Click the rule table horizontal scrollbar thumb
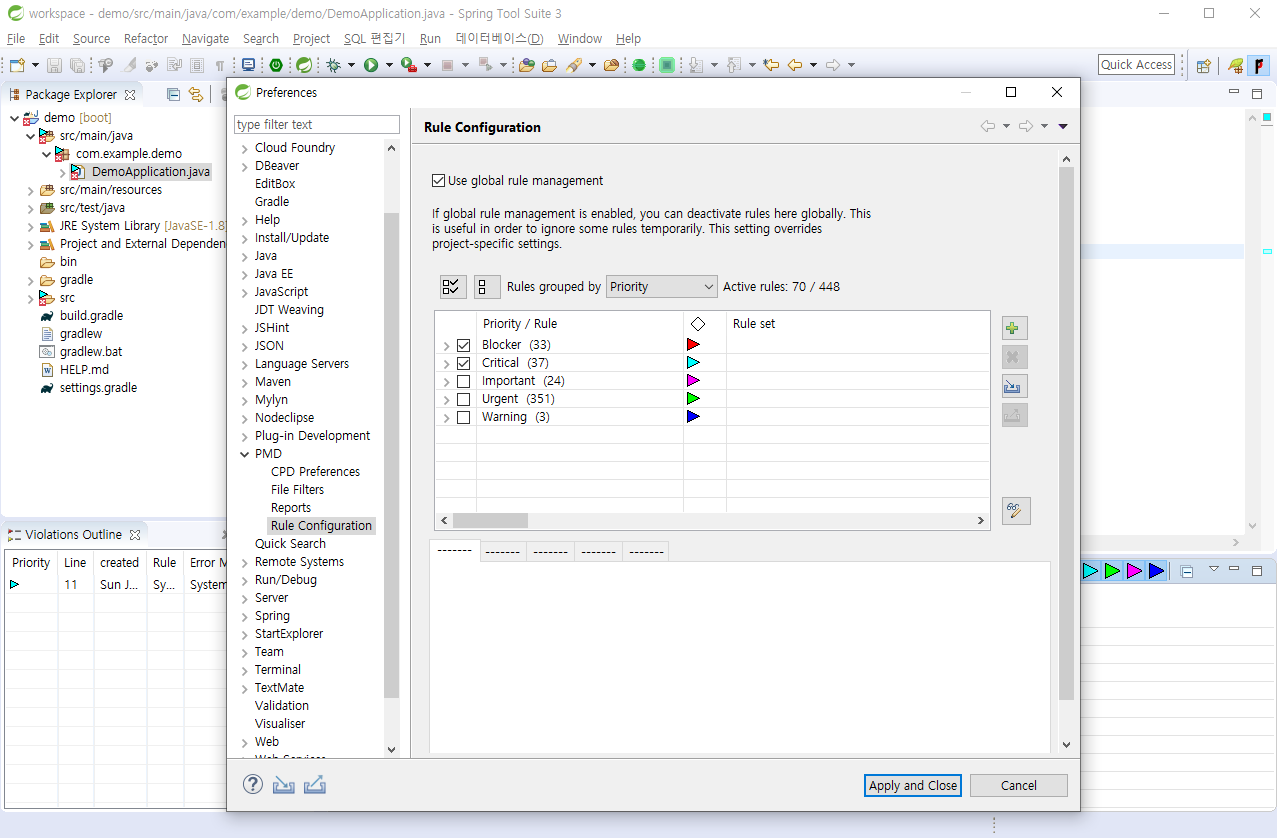Screen dimensions: 1277x838 click(x=490, y=521)
